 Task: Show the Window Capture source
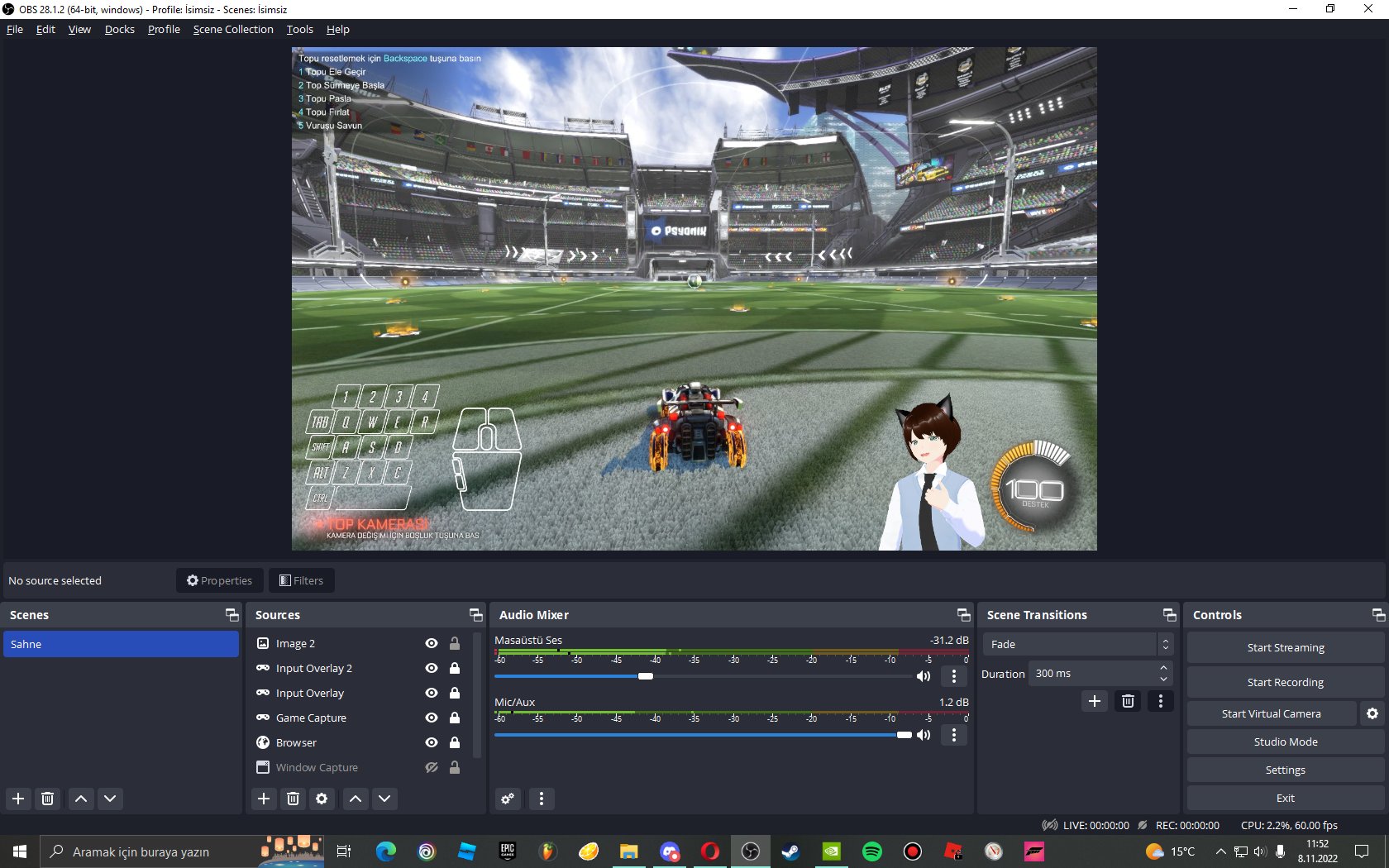[x=432, y=767]
